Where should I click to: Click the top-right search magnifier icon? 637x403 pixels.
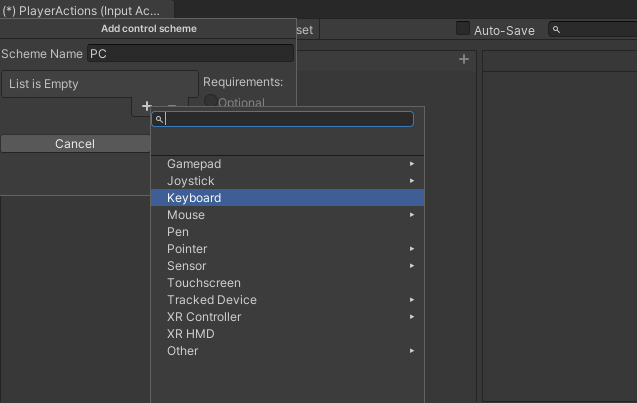pos(556,30)
